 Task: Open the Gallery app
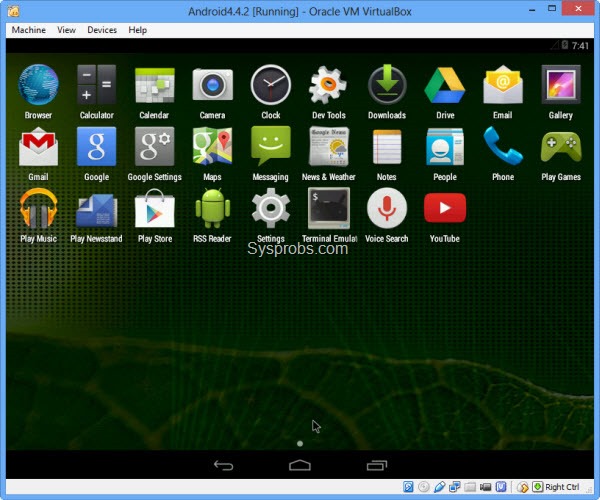[x=561, y=85]
